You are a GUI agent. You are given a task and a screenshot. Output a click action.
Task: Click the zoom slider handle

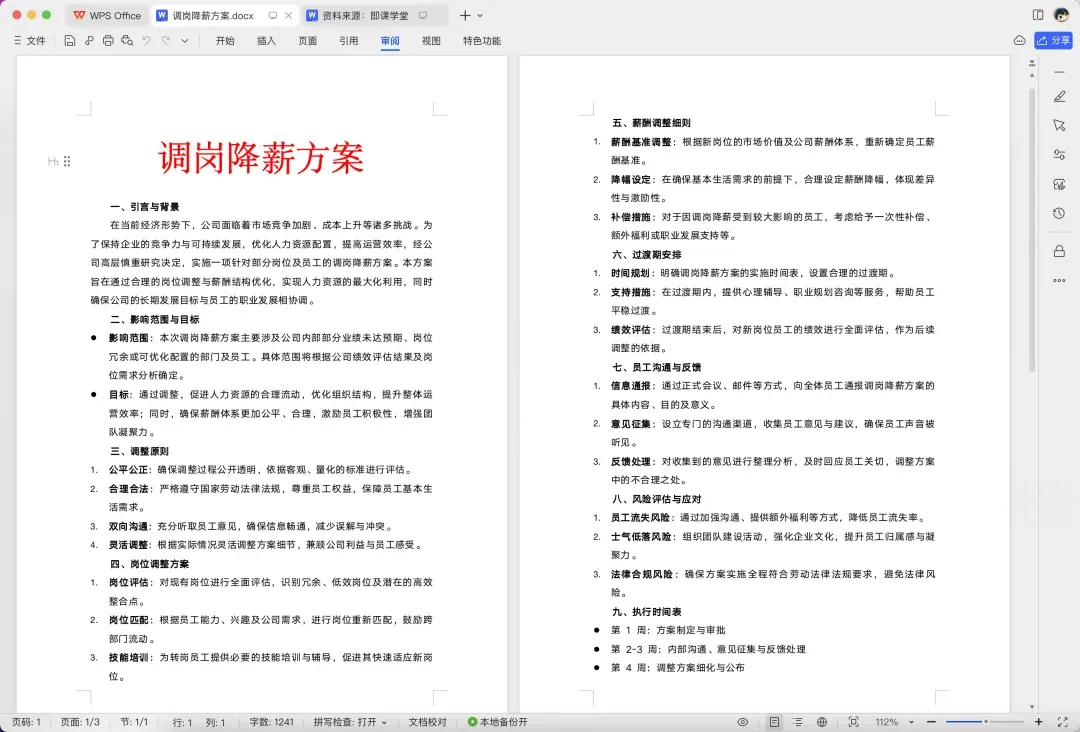click(986, 722)
